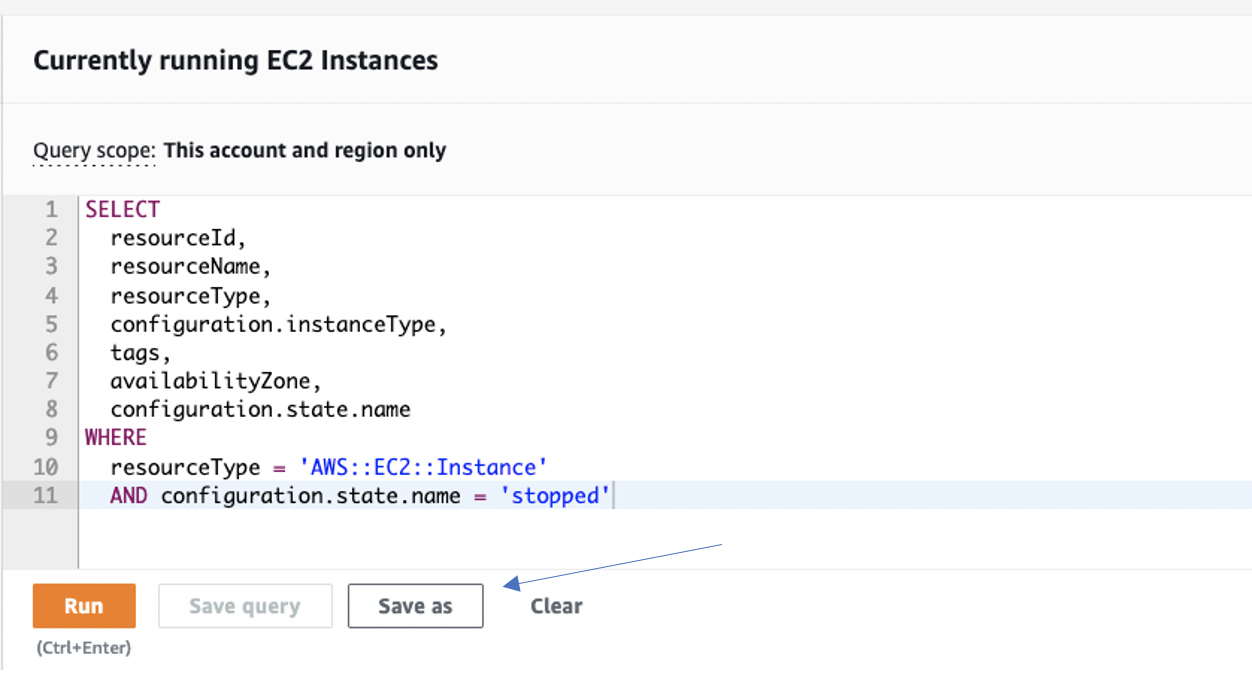Clear the query editor with Clear
Viewport: 1252px width, 690px height.
coord(556,605)
